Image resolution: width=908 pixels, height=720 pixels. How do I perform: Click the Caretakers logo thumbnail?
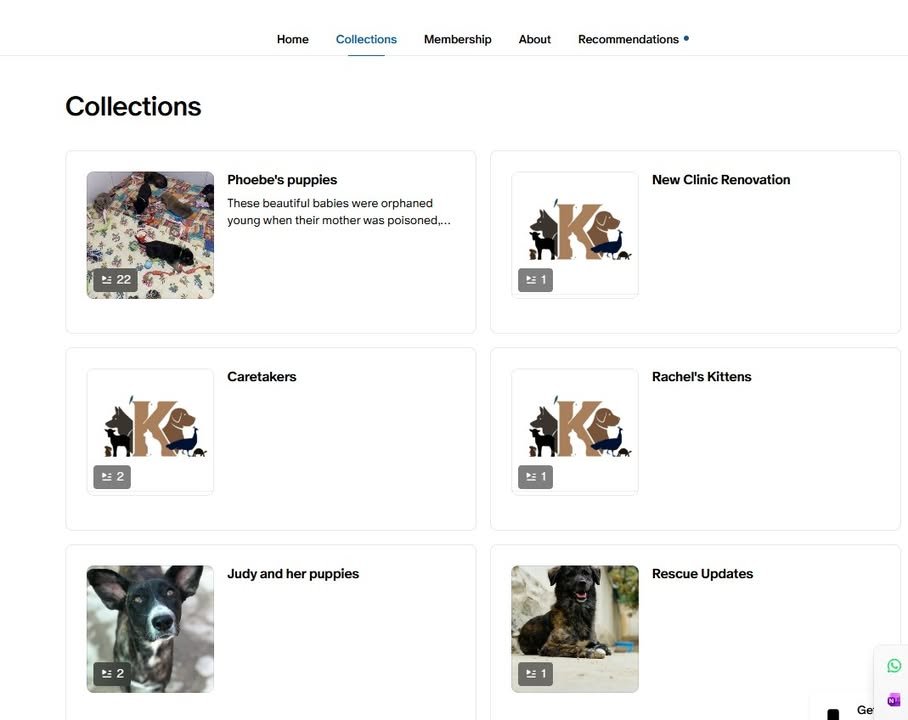click(150, 432)
